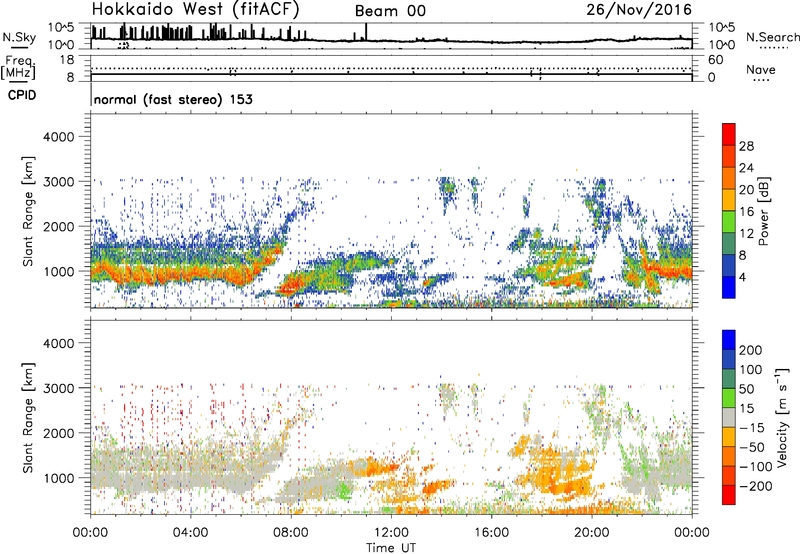Viewport: 800px width, 554px height.
Task: Click the 'Nave' legend label
Action: [x=761, y=70]
